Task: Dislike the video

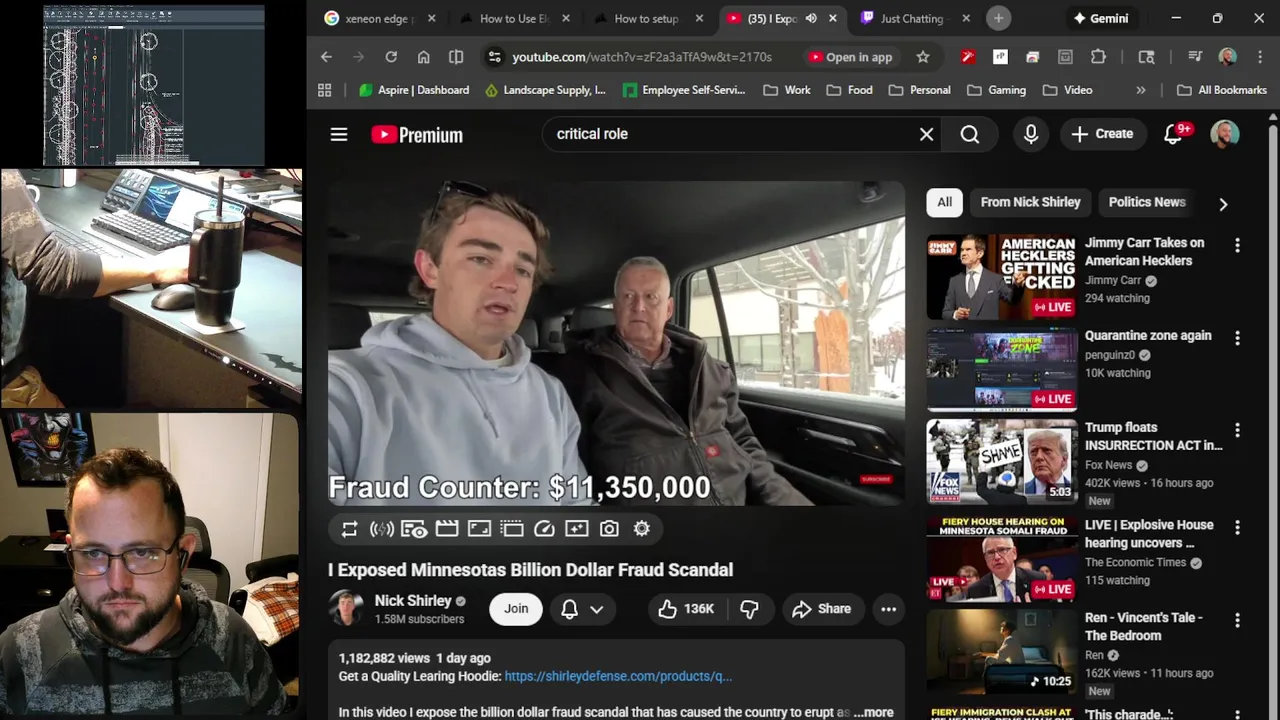Action: (749, 609)
